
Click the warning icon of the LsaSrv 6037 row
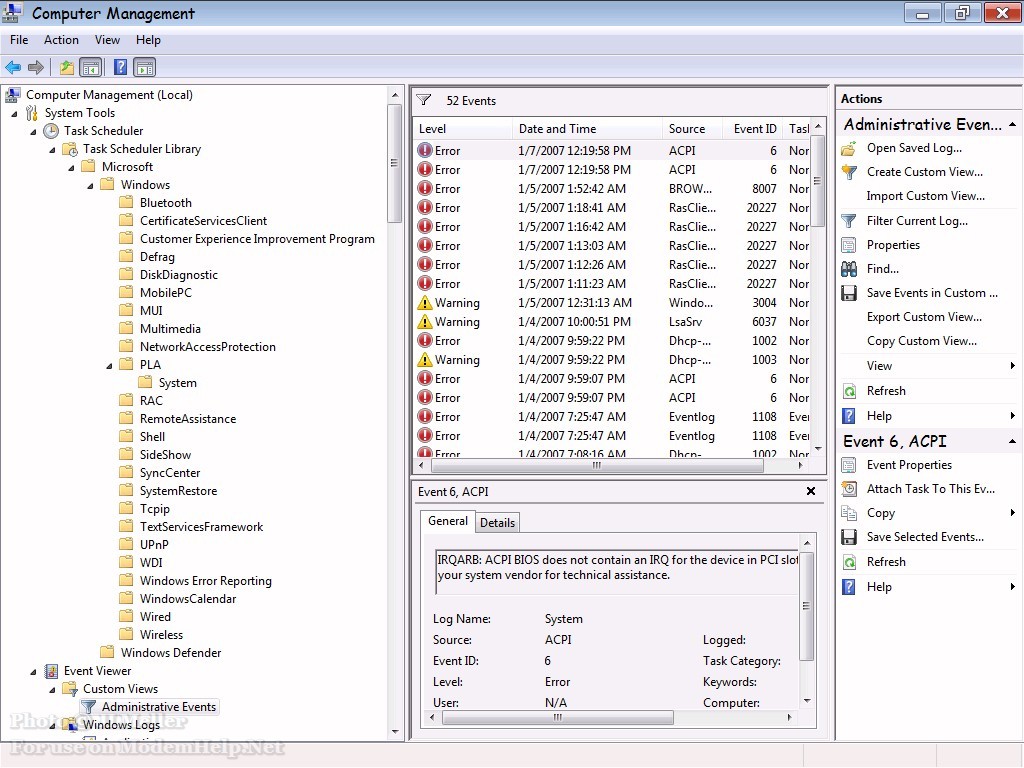tap(424, 322)
